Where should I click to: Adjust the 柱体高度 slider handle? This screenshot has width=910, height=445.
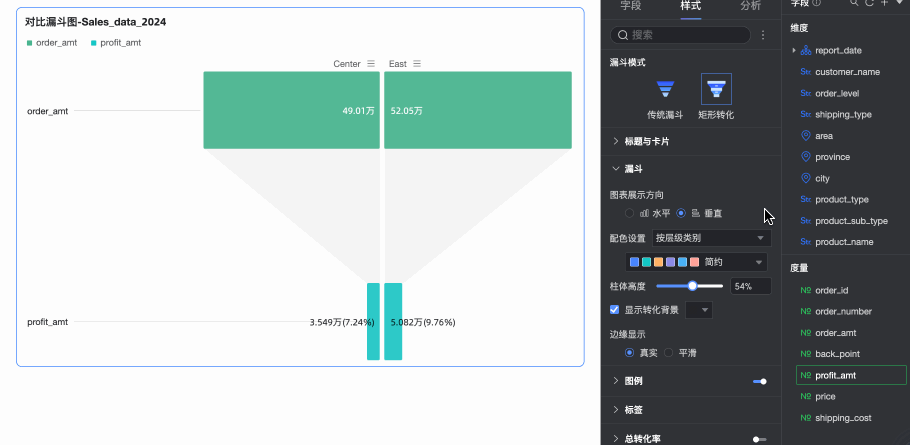(692, 286)
